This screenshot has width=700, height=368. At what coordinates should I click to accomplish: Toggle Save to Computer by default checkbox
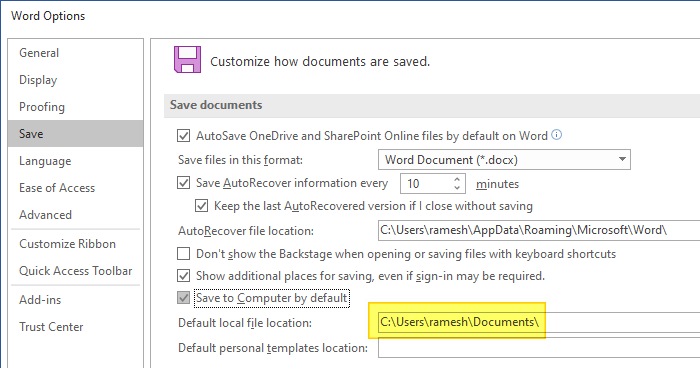[x=183, y=297]
